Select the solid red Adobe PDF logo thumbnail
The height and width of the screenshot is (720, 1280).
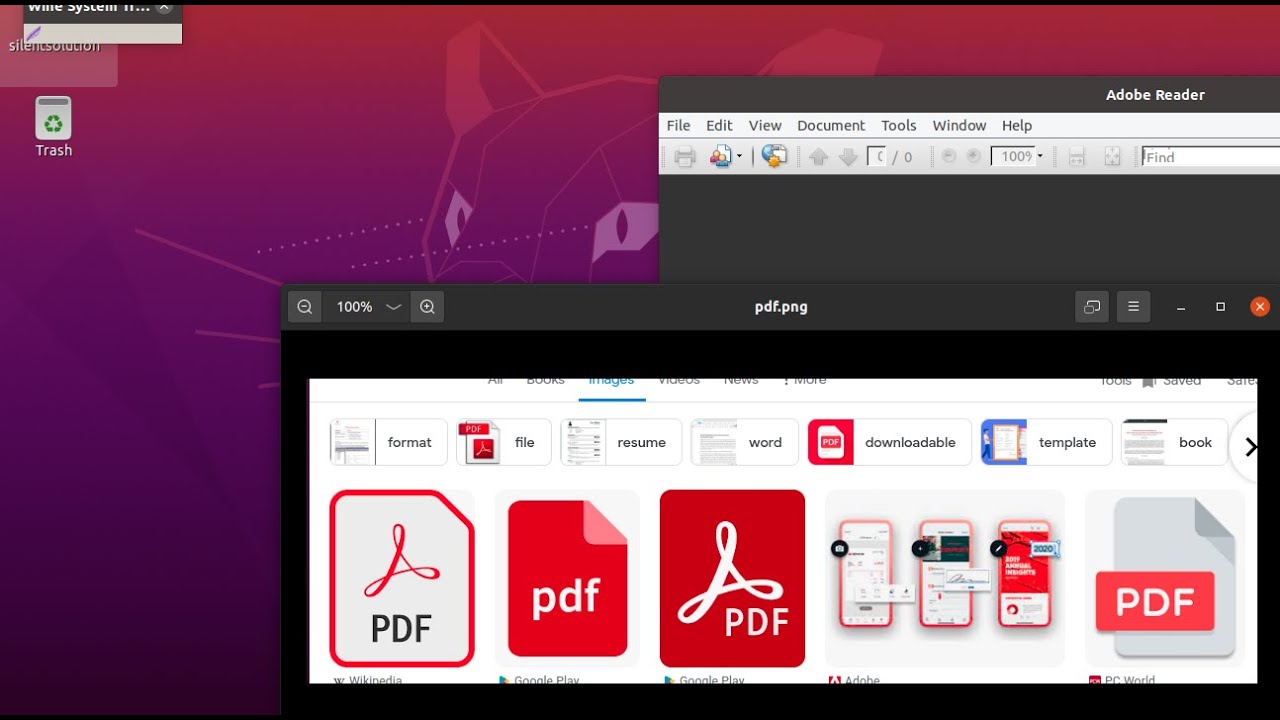[x=732, y=578]
